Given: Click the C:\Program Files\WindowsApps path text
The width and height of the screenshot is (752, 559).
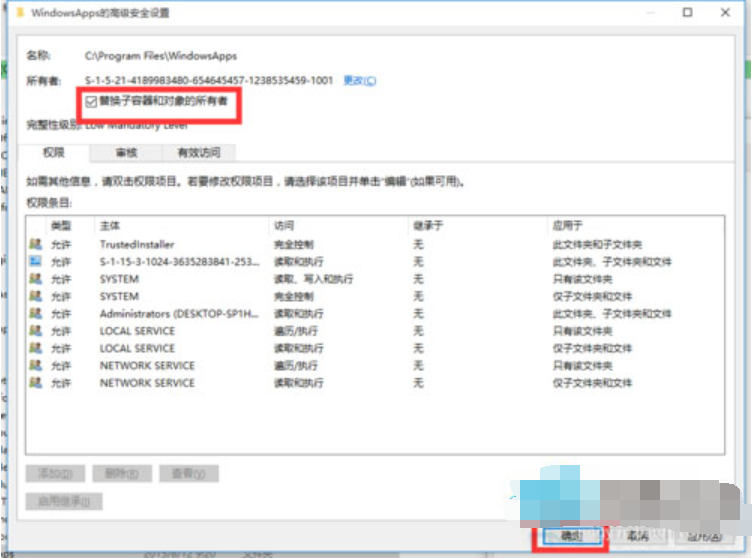Looking at the screenshot, I should click(x=161, y=56).
